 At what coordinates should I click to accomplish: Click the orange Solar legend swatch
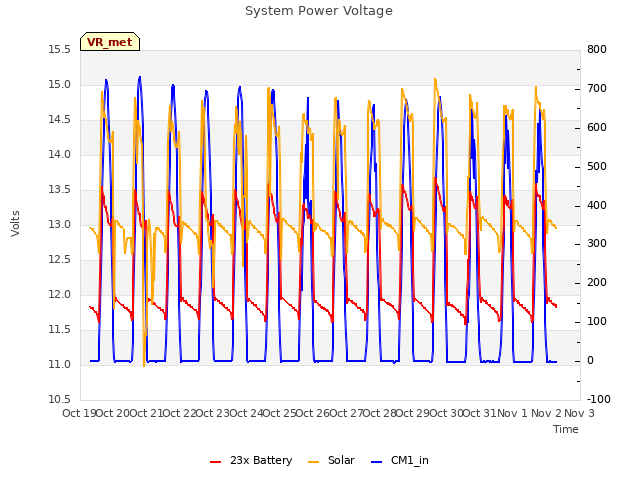click(313, 462)
